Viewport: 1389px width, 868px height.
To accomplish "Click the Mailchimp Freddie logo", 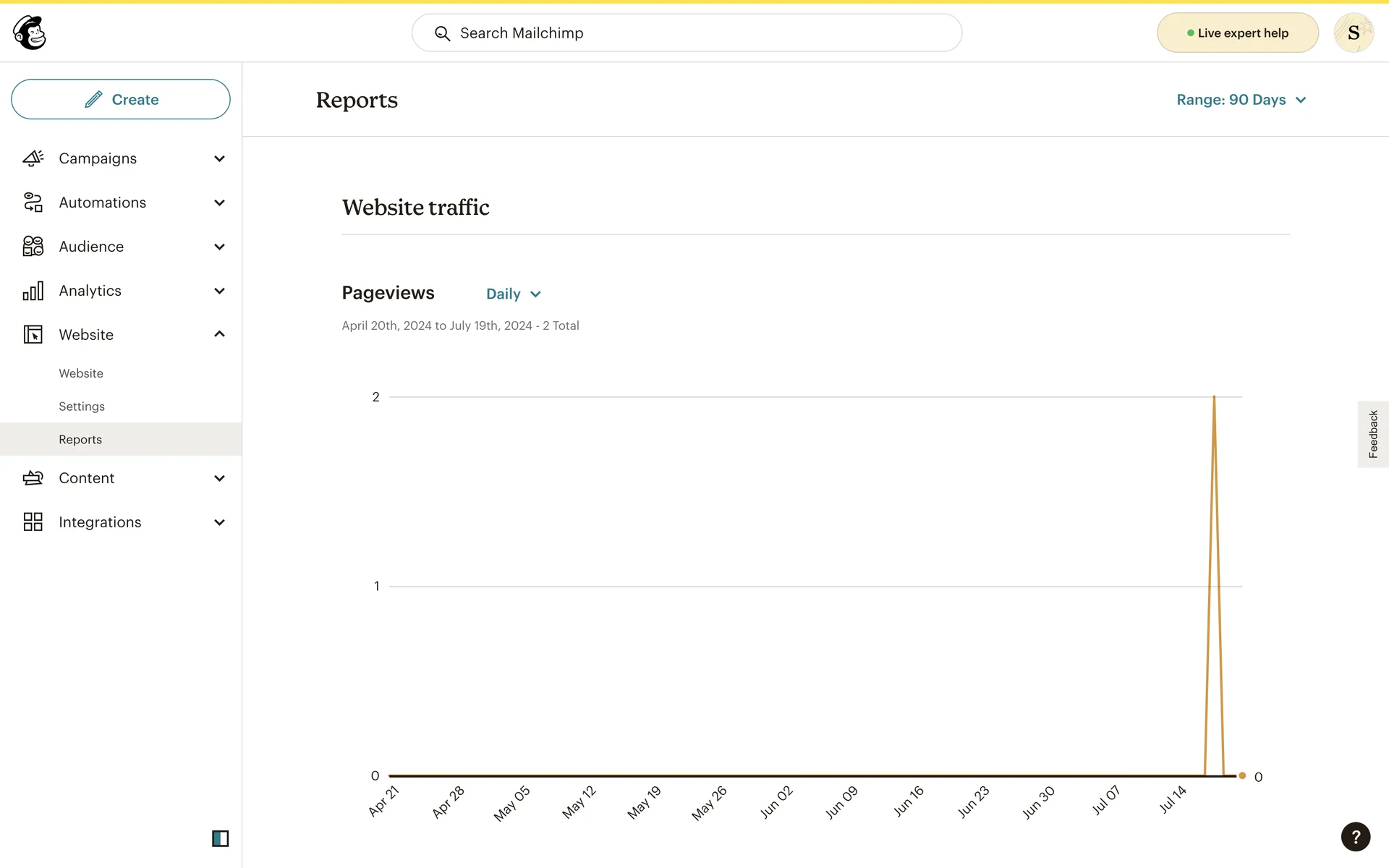I will click(30, 33).
